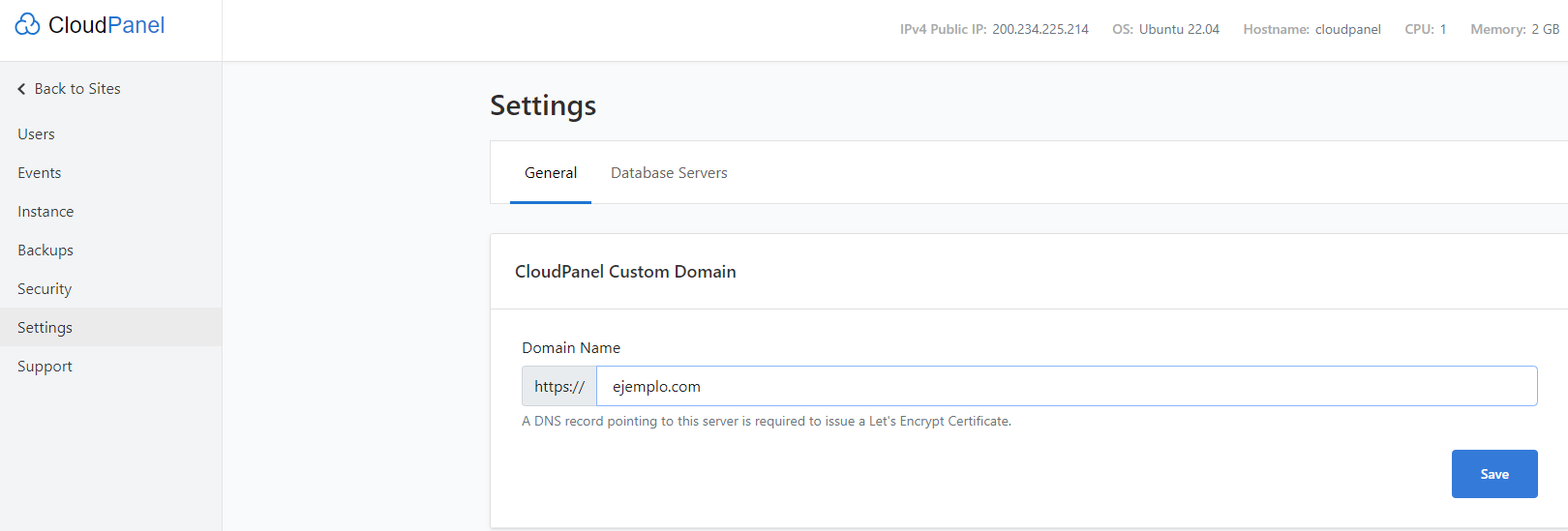Viewport: 1568px width, 531px height.
Task: Click the CloudPanel cloud logo icon
Action: click(x=27, y=24)
